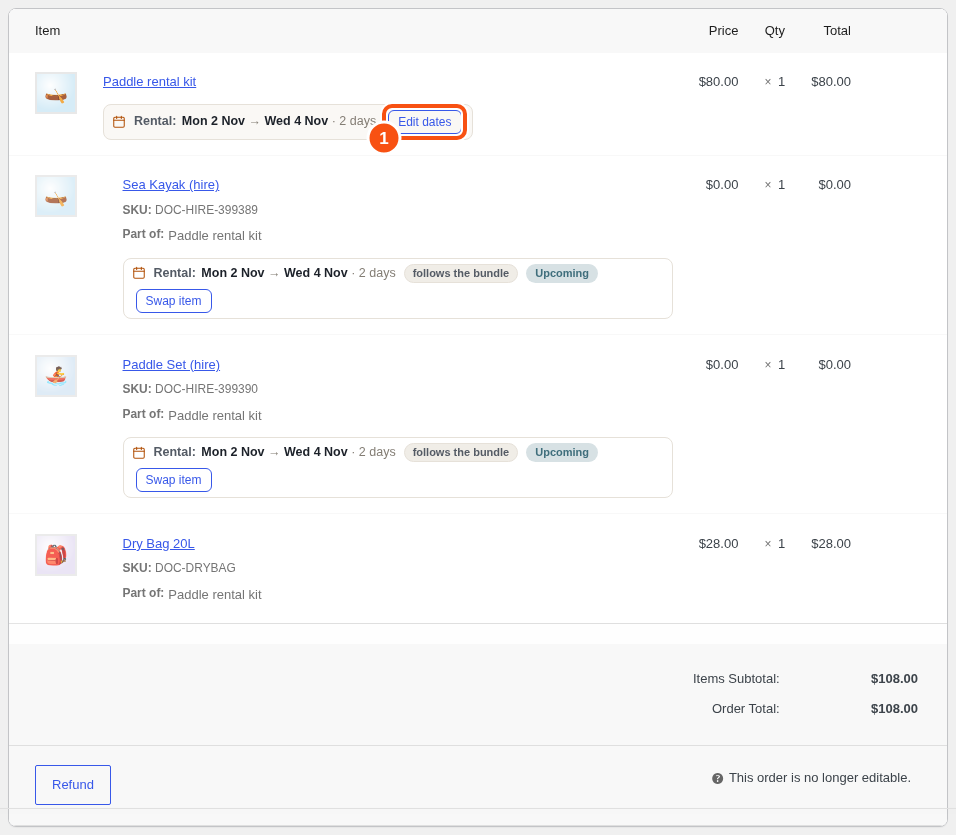This screenshot has width=956, height=835.
Task: Click the $28.00 price of Dry Bag 20L
Action: point(718,544)
